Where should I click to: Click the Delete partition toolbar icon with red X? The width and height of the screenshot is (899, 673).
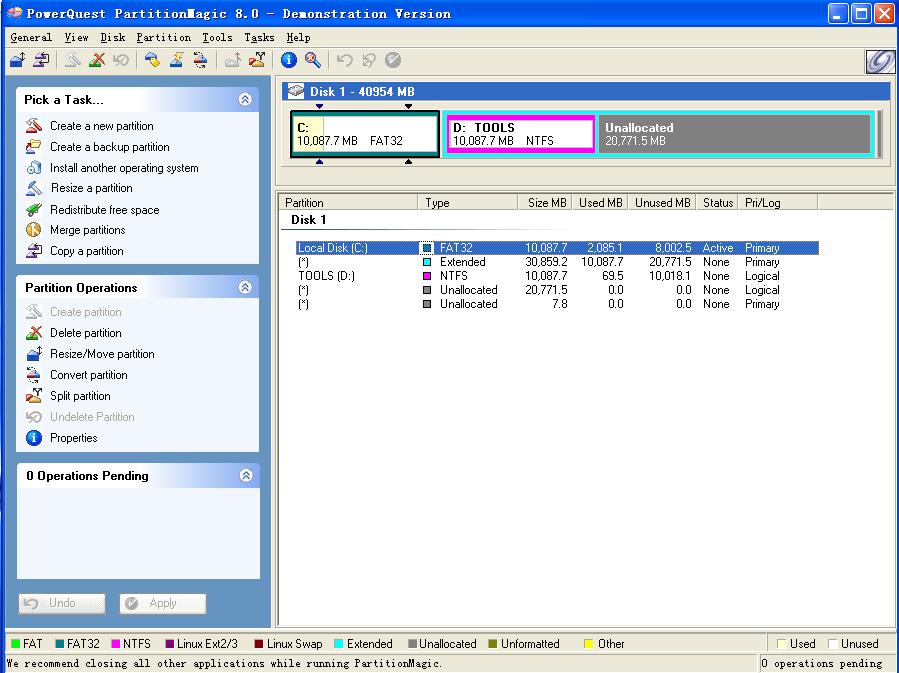97,60
